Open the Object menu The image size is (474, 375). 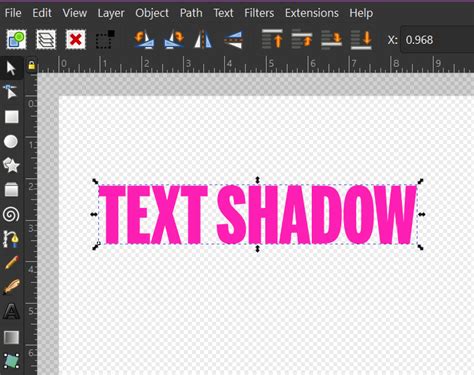click(x=152, y=13)
